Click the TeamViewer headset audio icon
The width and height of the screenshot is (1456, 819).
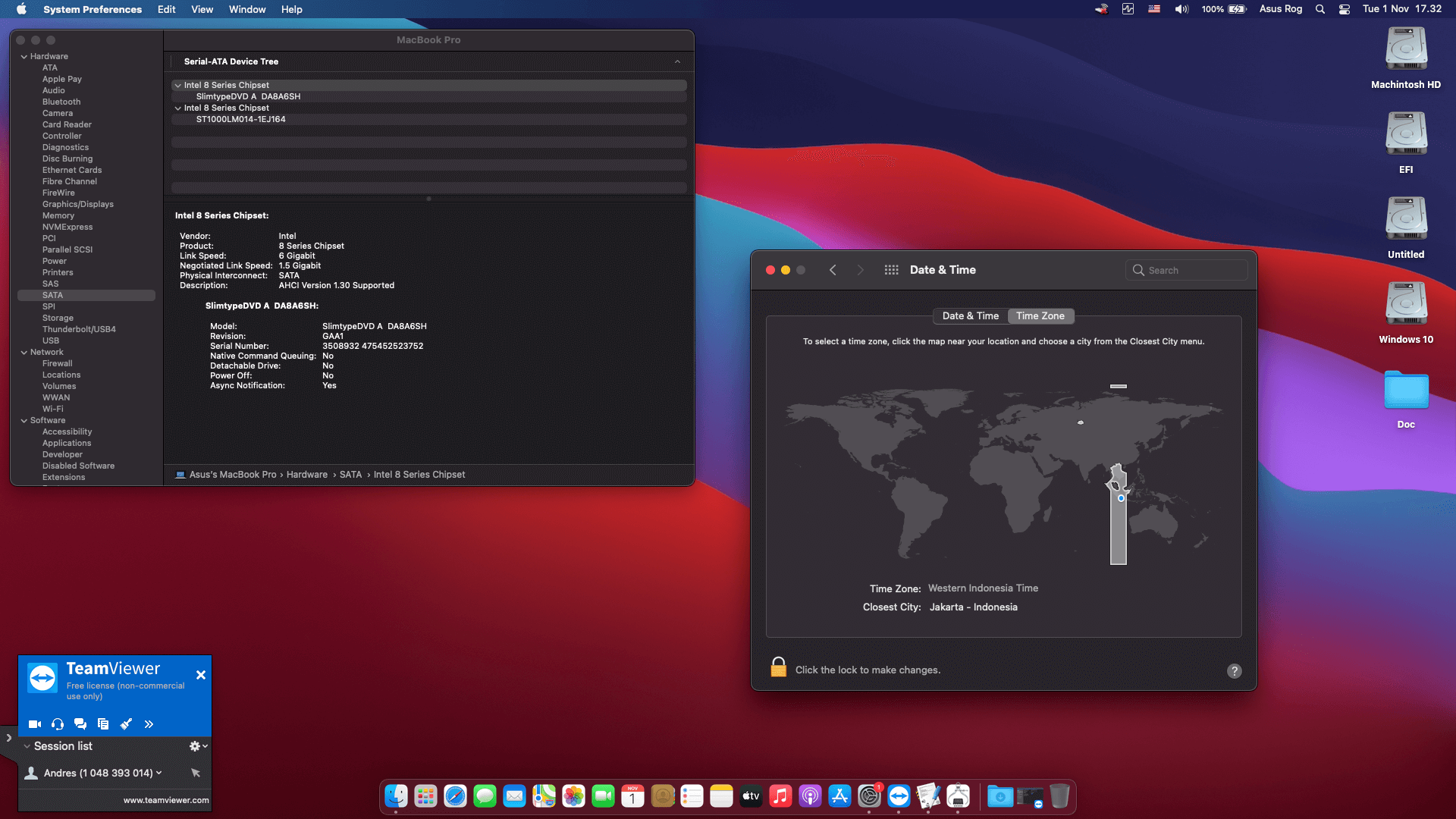[x=58, y=724]
